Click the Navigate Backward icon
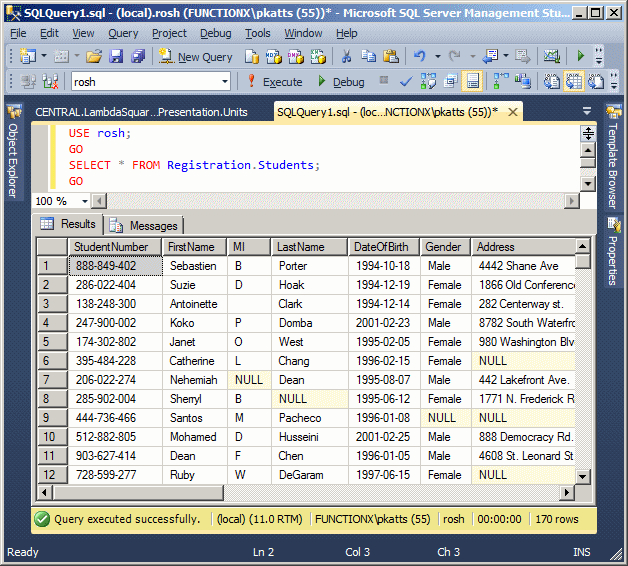Viewport: 628px width, 566px height. 490,56
